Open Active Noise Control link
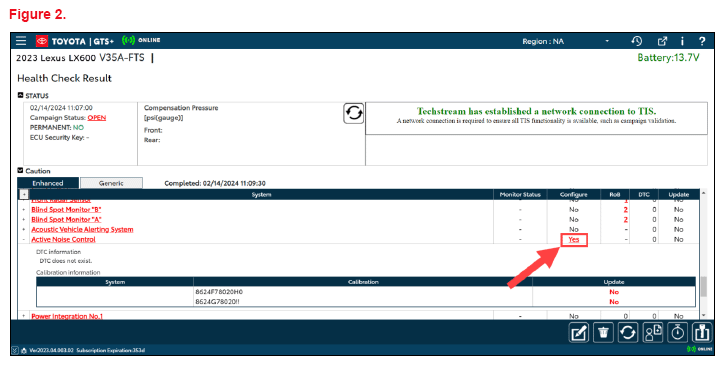 click(x=63, y=240)
